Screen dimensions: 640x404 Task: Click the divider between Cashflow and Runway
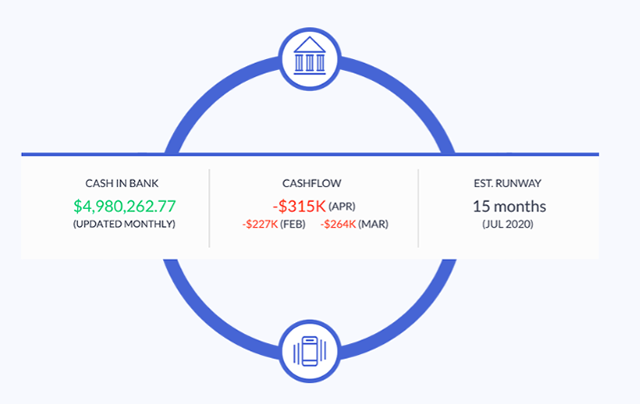pyautogui.click(x=417, y=208)
